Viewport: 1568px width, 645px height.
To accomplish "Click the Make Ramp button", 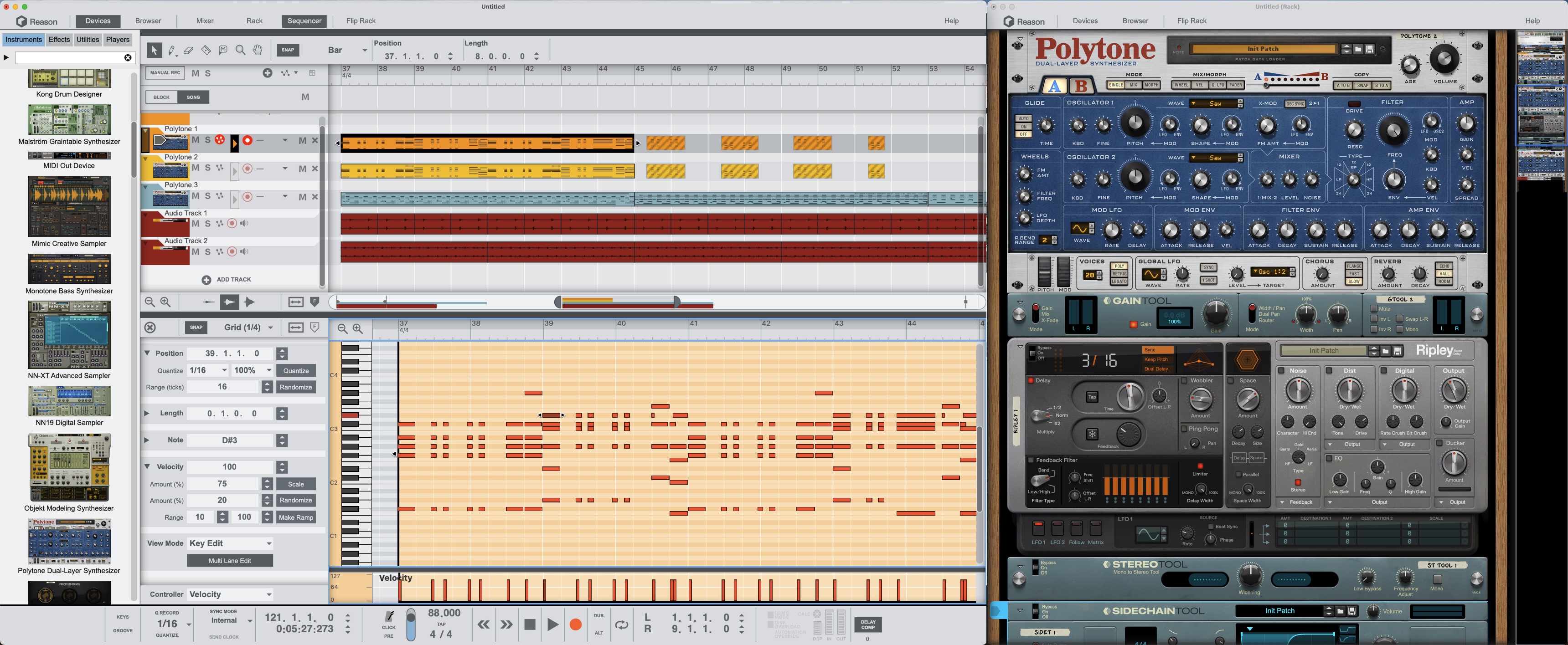I will (x=296, y=517).
